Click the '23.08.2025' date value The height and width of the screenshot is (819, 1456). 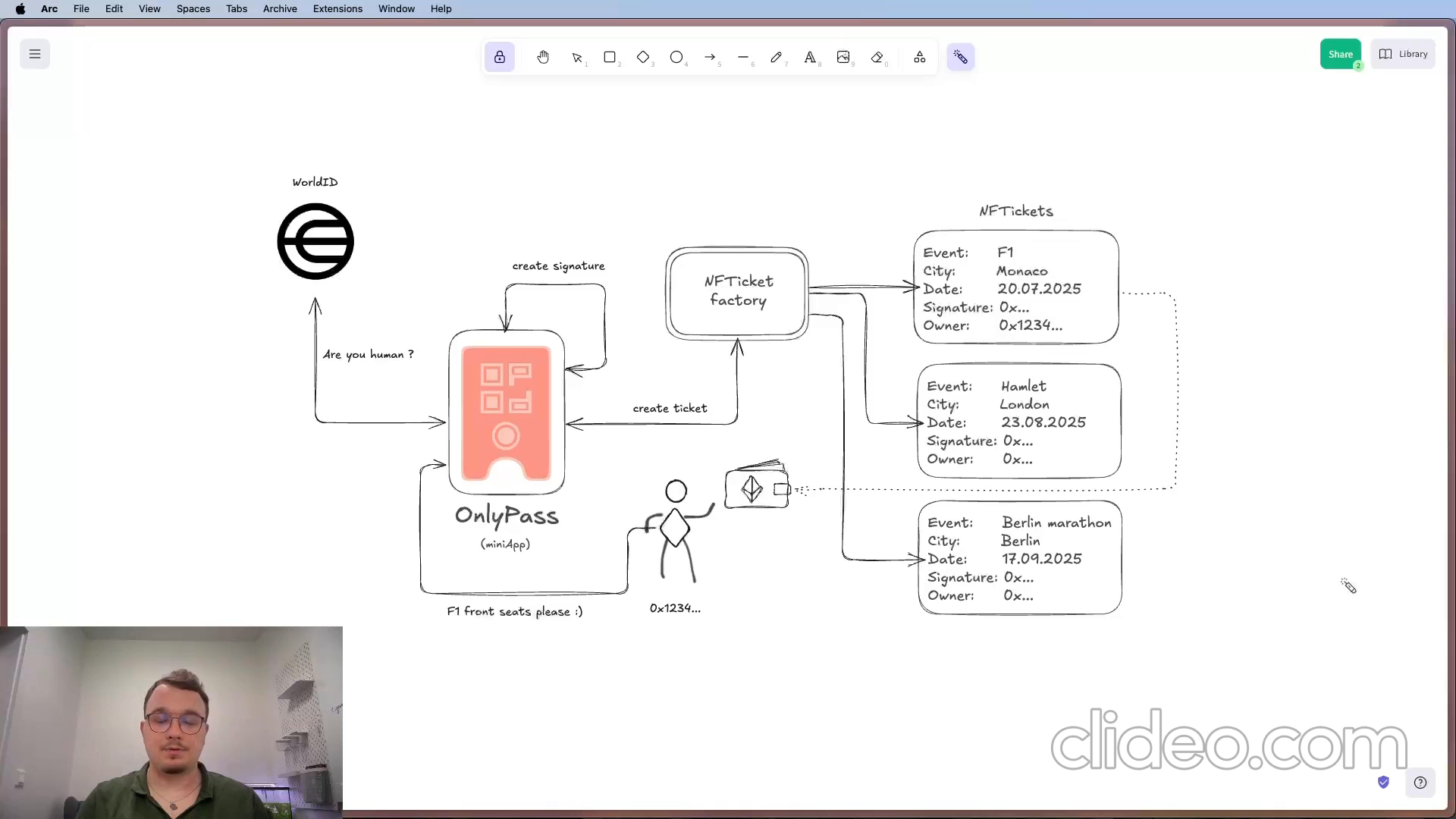(x=1043, y=422)
